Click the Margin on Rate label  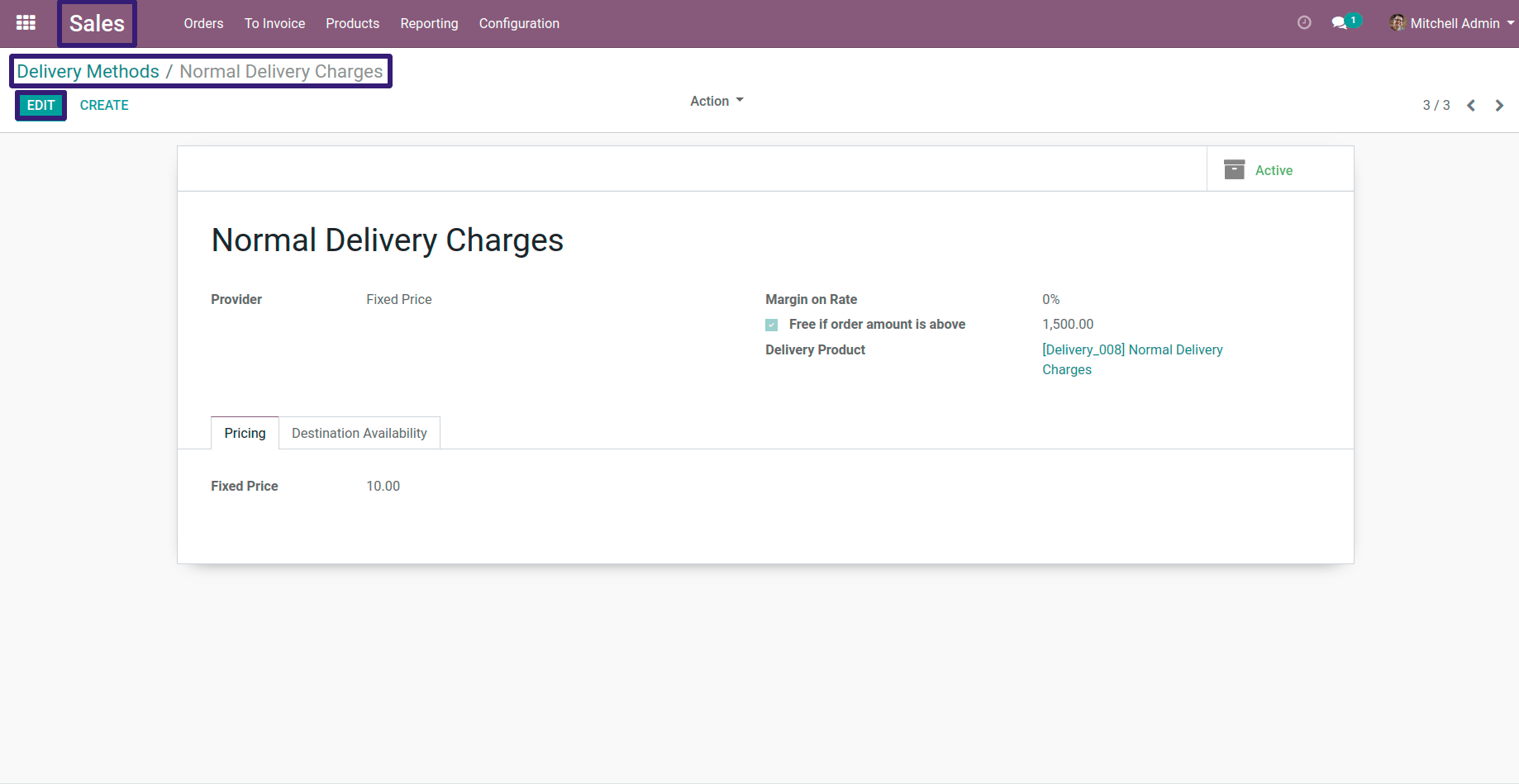[811, 299]
